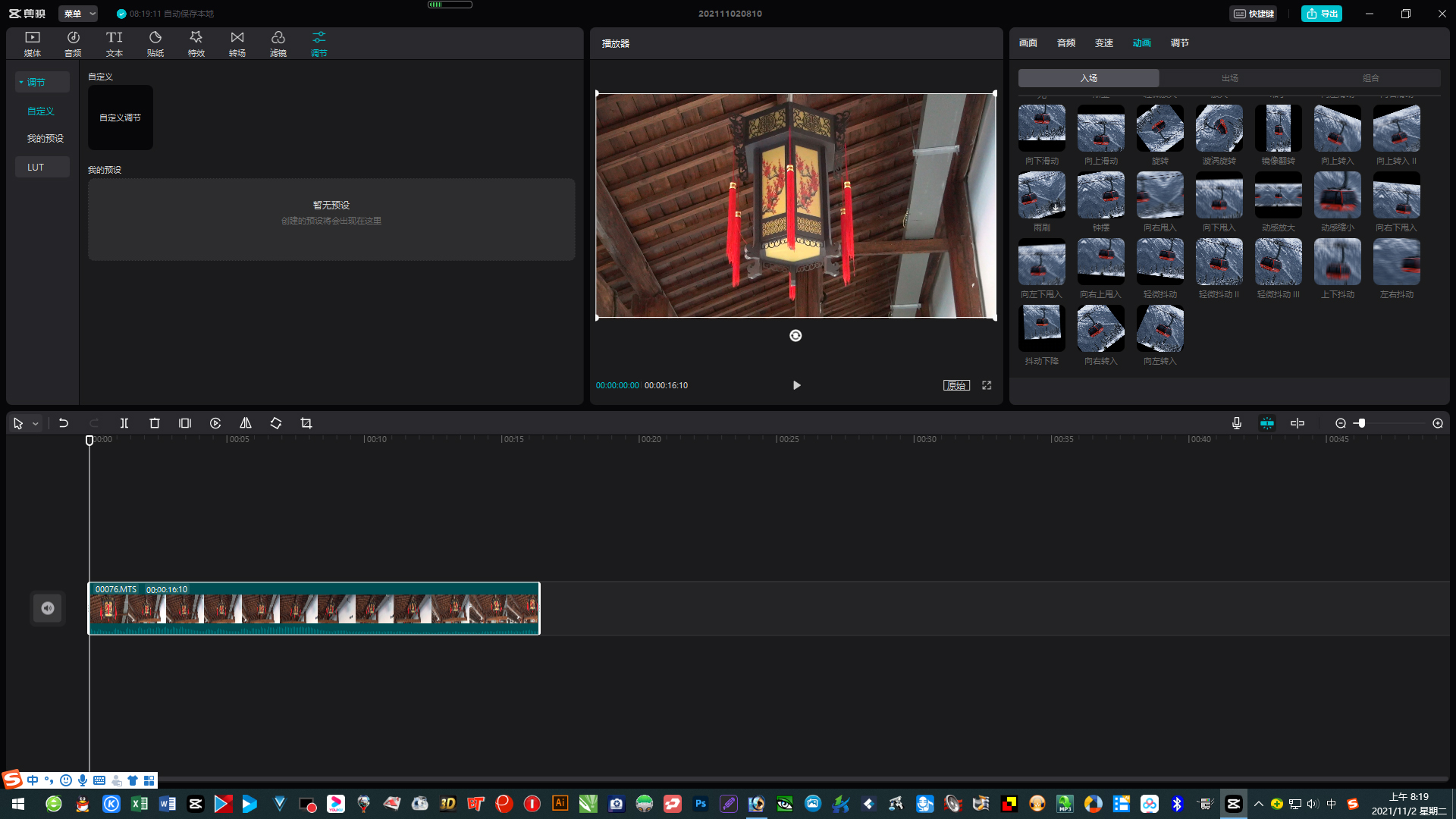The image size is (1456, 819).
Task: Toggle the timeline magnetic snapping button
Action: (x=1267, y=423)
